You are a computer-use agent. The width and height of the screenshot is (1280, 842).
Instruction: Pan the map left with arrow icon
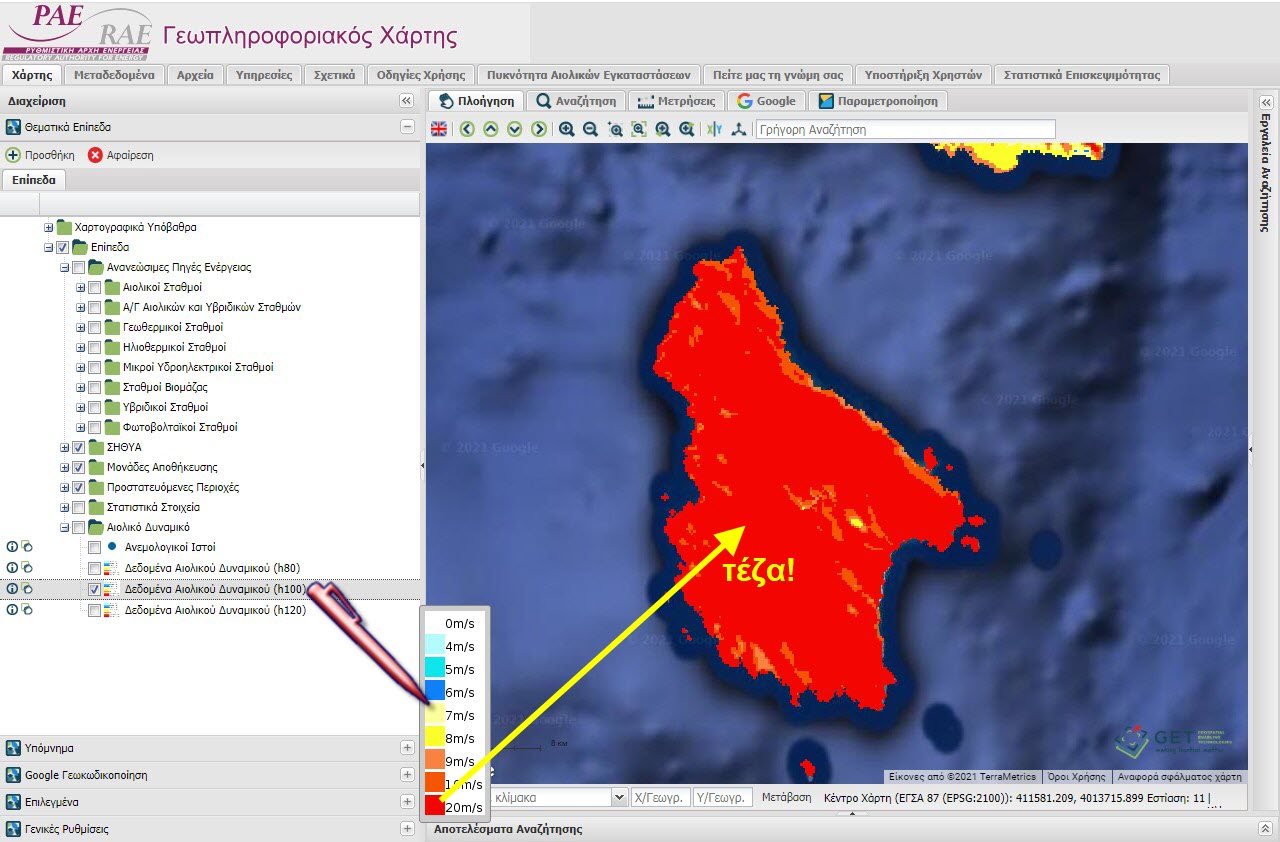[x=468, y=129]
